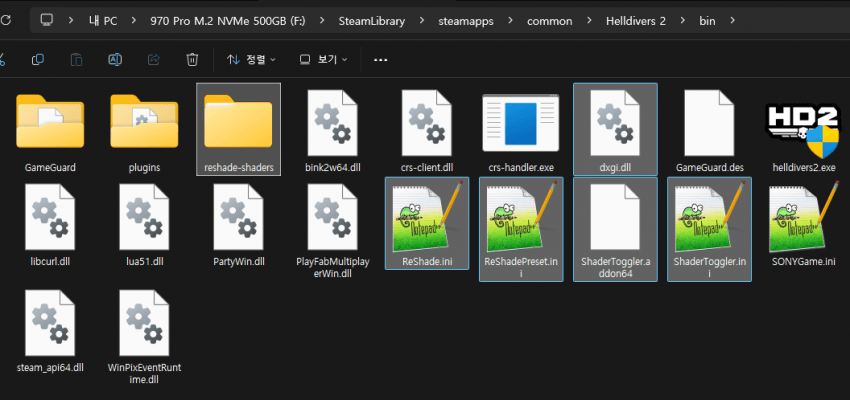Click the GameGuard folder name label

click(x=50, y=167)
